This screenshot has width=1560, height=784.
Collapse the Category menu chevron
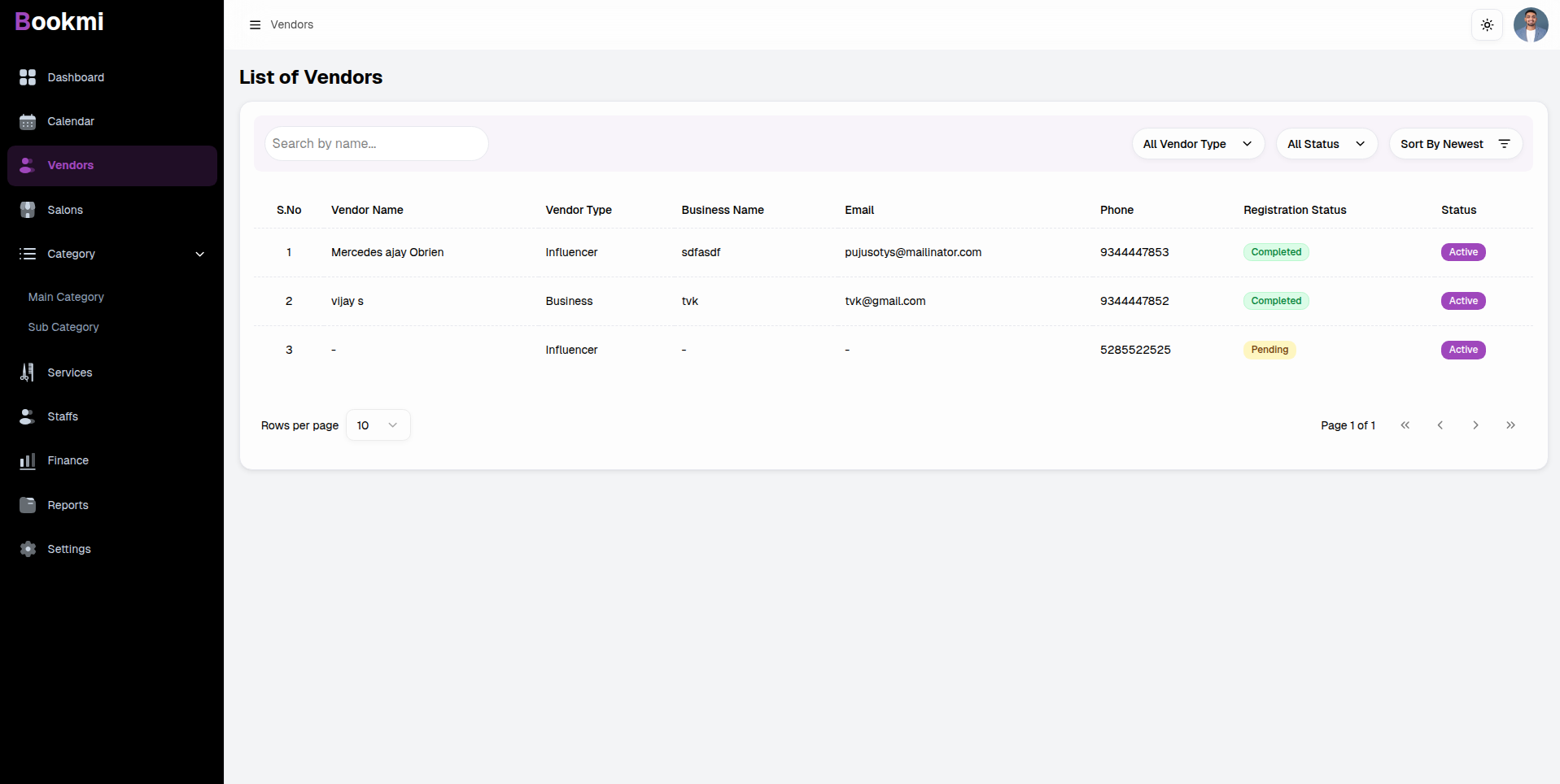coord(200,254)
